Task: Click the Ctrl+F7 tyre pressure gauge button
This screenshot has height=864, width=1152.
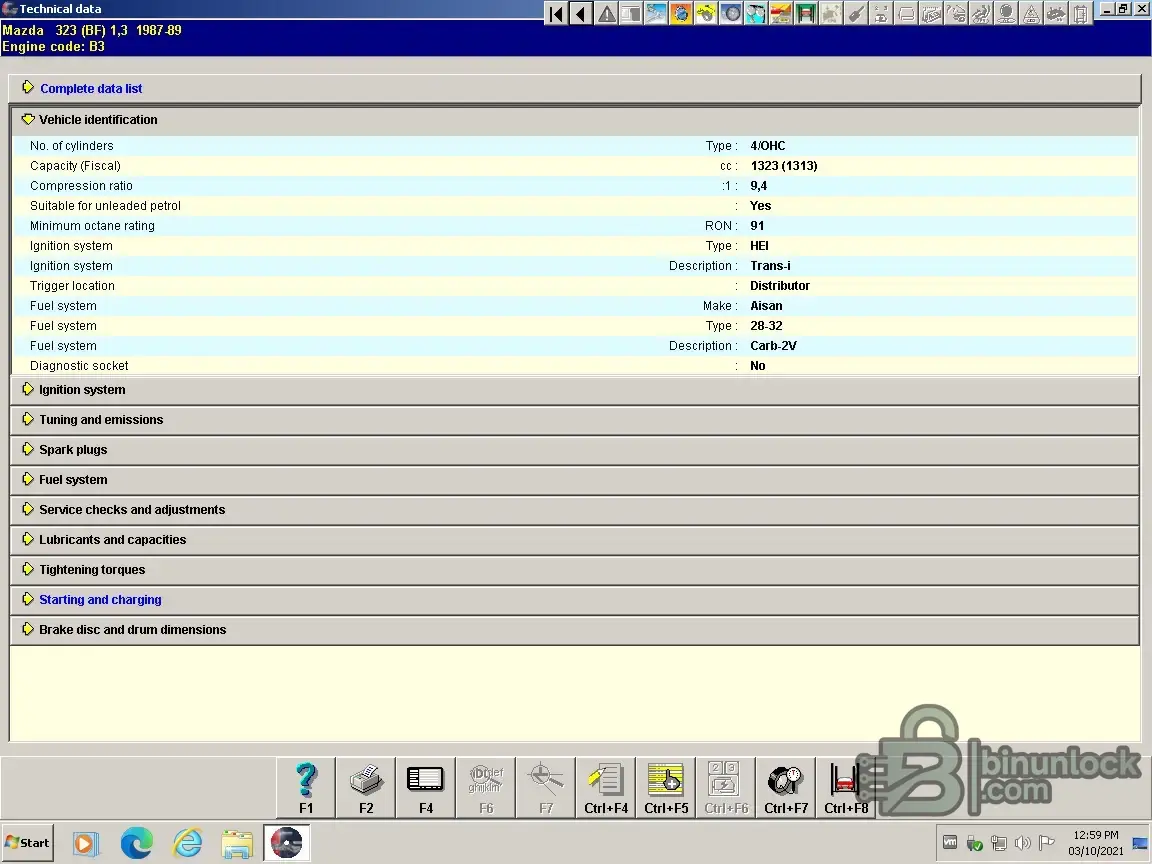Action: (786, 788)
